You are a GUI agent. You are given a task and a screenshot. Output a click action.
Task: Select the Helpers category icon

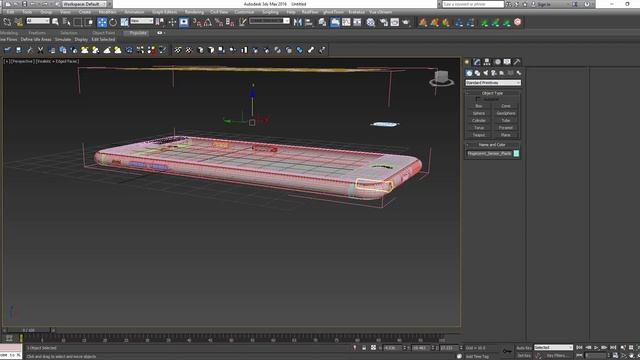click(502, 73)
